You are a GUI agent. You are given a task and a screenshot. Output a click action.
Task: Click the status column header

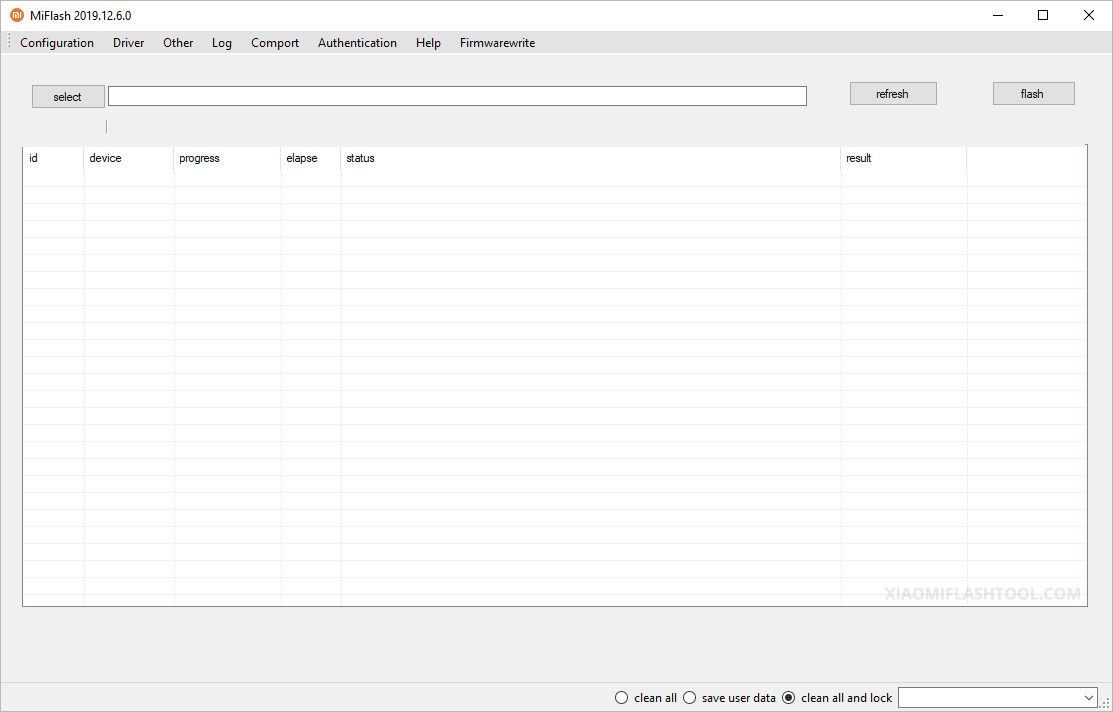pyautogui.click(x=591, y=158)
